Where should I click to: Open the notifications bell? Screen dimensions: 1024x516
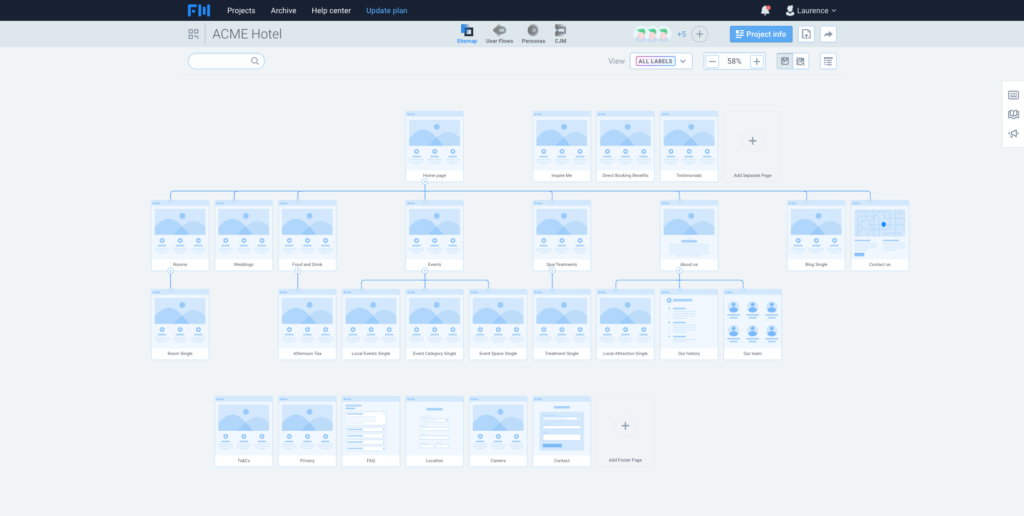click(x=765, y=10)
